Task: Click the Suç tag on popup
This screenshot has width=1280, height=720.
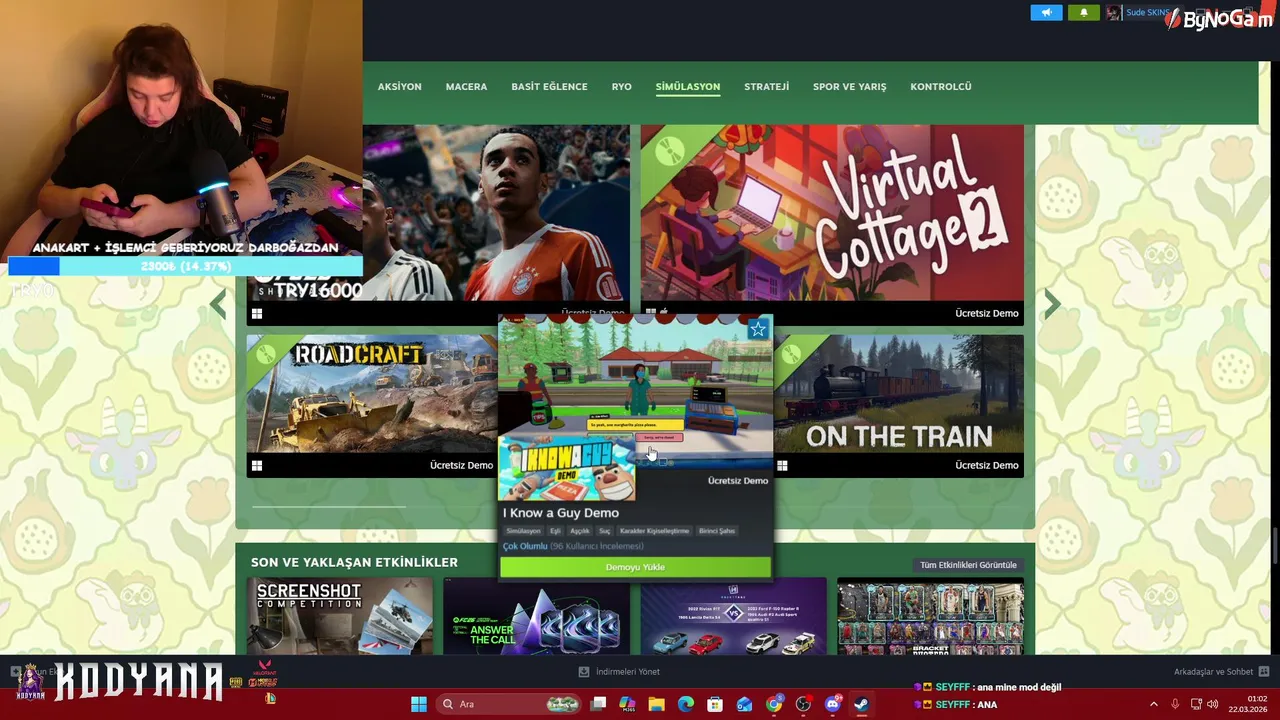Action: click(604, 531)
